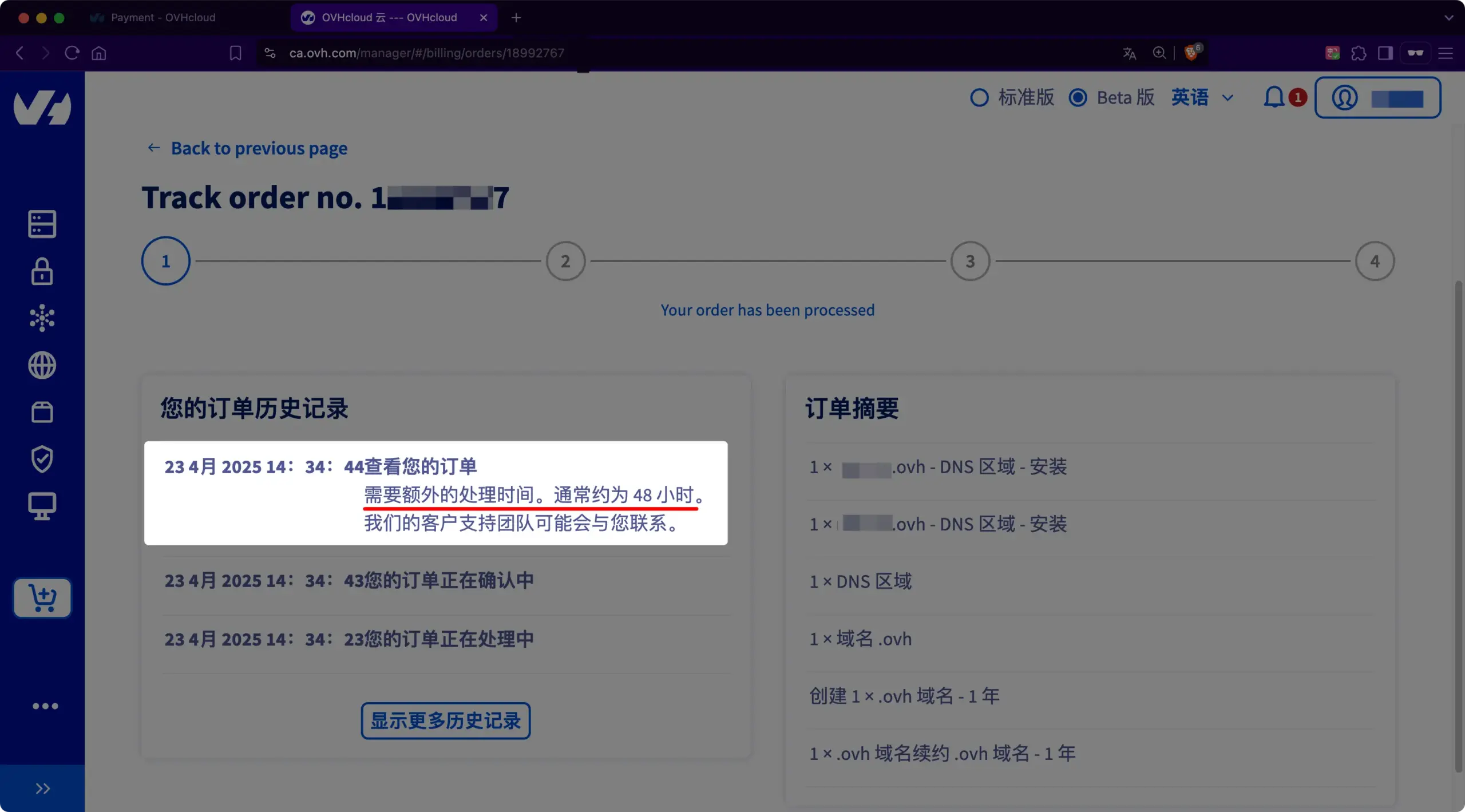The width and height of the screenshot is (1465, 812).
Task: Open the user account menu button
Action: pos(1377,98)
